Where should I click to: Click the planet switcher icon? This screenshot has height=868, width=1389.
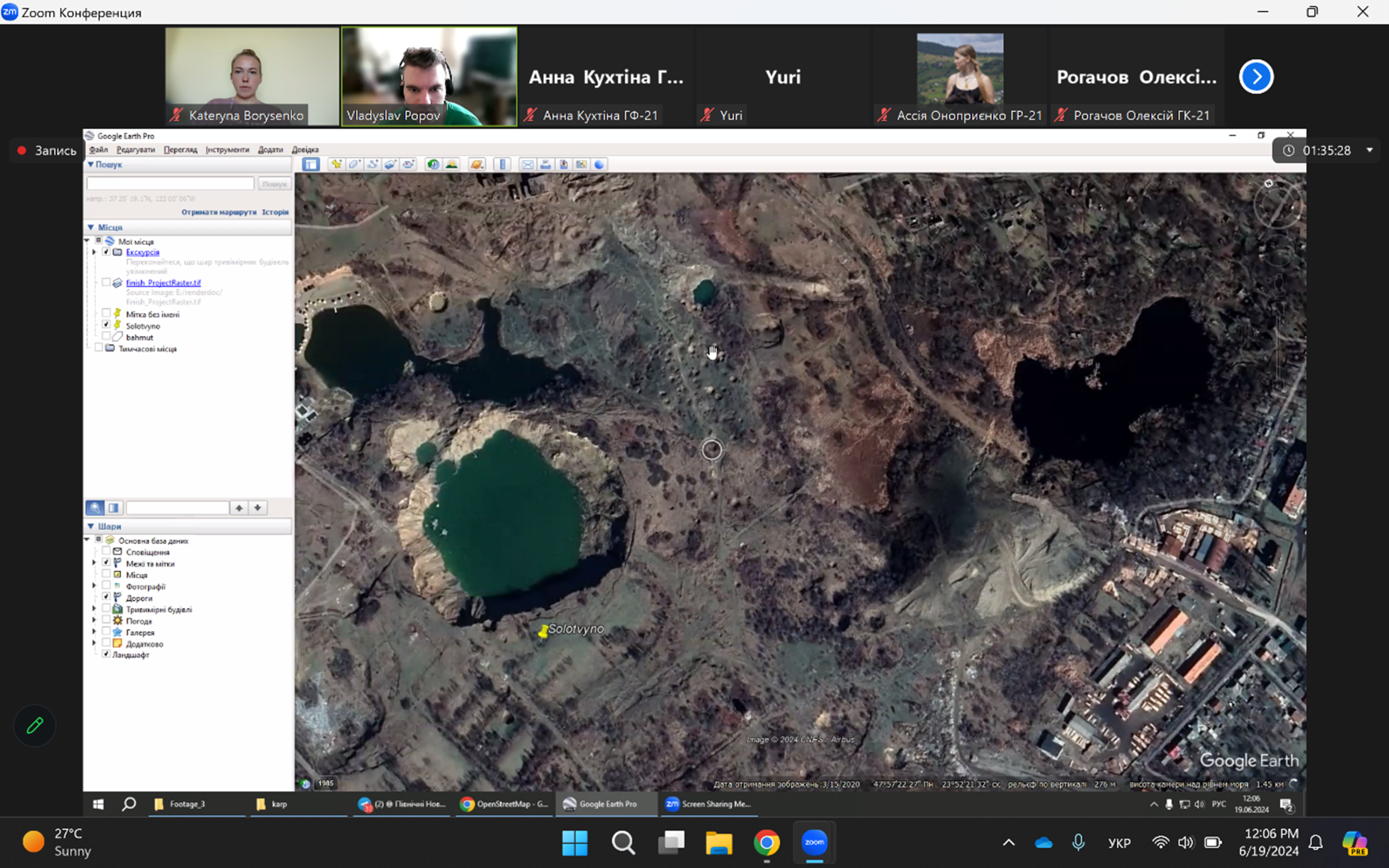pyautogui.click(x=477, y=164)
